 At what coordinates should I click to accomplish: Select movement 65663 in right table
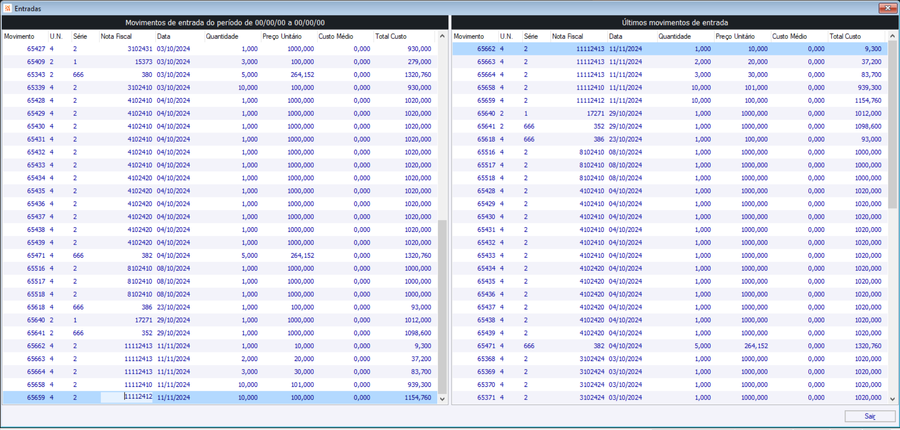point(670,61)
